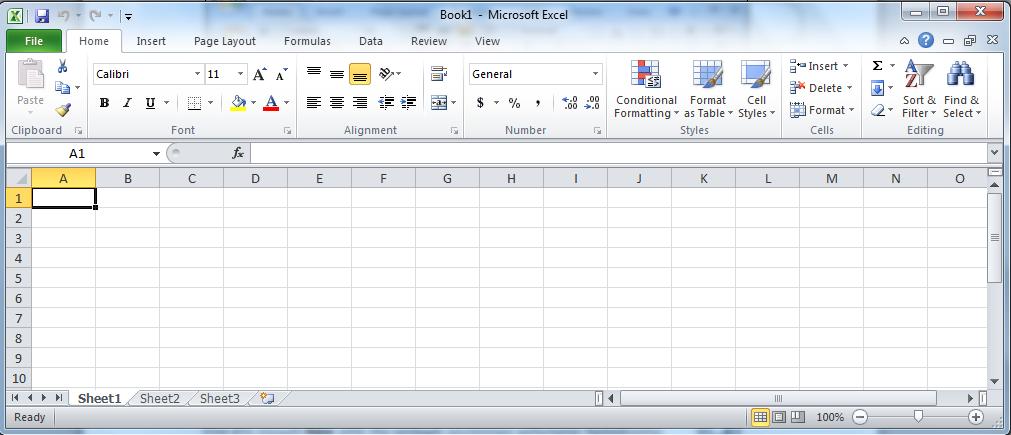This screenshot has height=435, width=1011.
Task: Decrease indent in Alignment group
Action: [386, 102]
